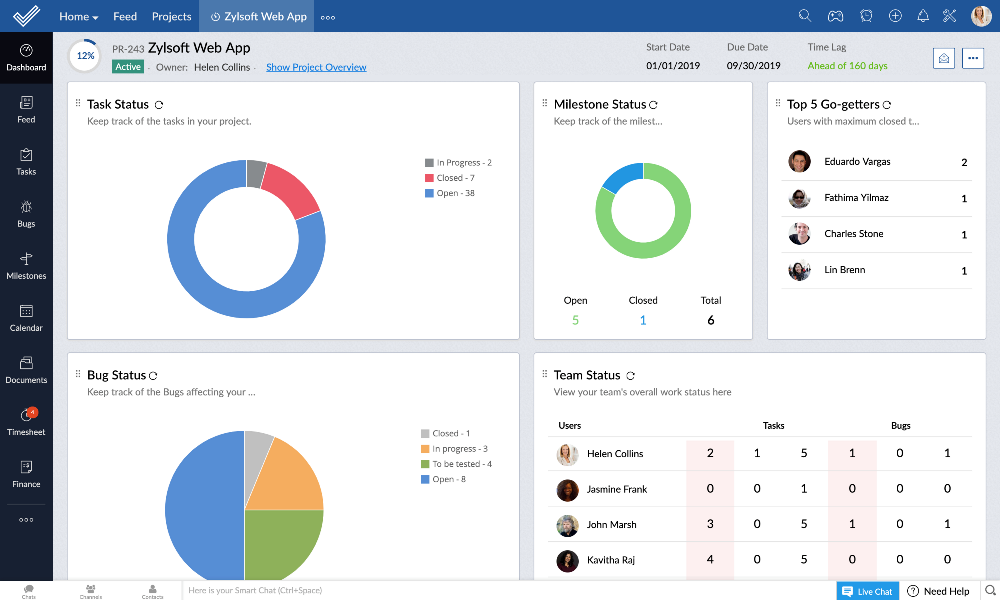Image resolution: width=1000 pixels, height=600 pixels.
Task: Click the plus icon to add new item
Action: pyautogui.click(x=893, y=16)
